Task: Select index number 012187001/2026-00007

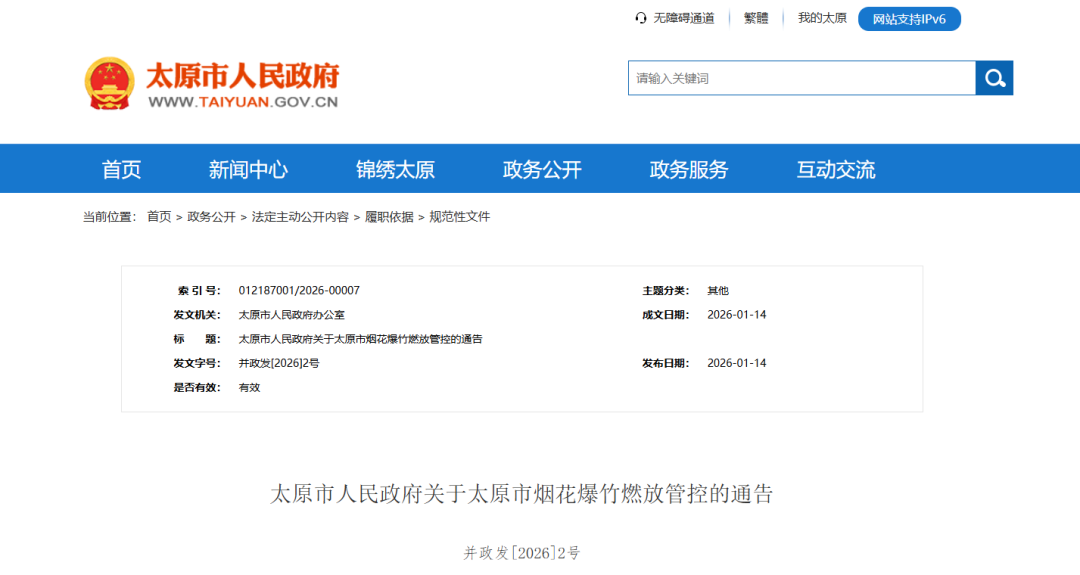Action: click(x=299, y=291)
